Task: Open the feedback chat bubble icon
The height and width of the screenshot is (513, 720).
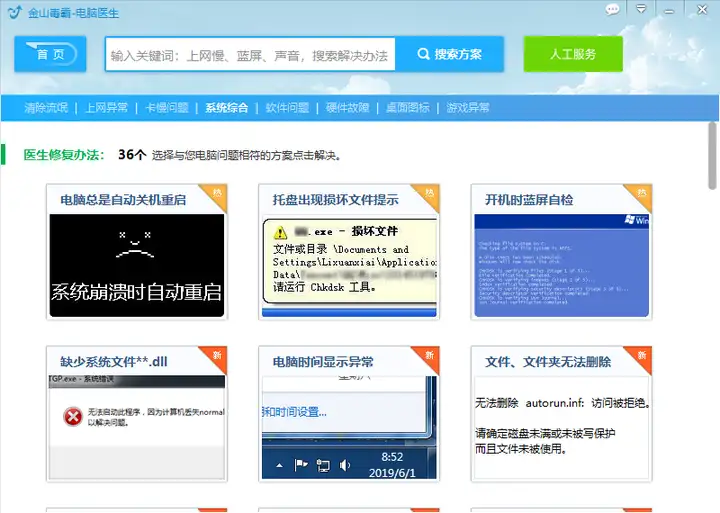Action: pyautogui.click(x=612, y=9)
